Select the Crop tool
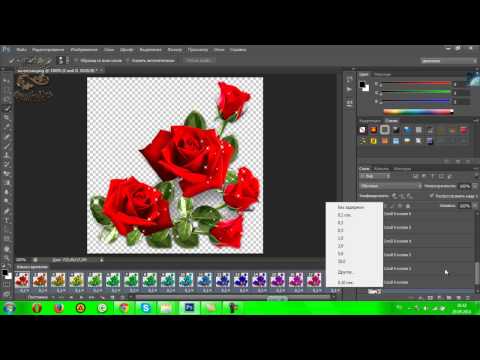The image size is (480, 360). tap(7, 118)
